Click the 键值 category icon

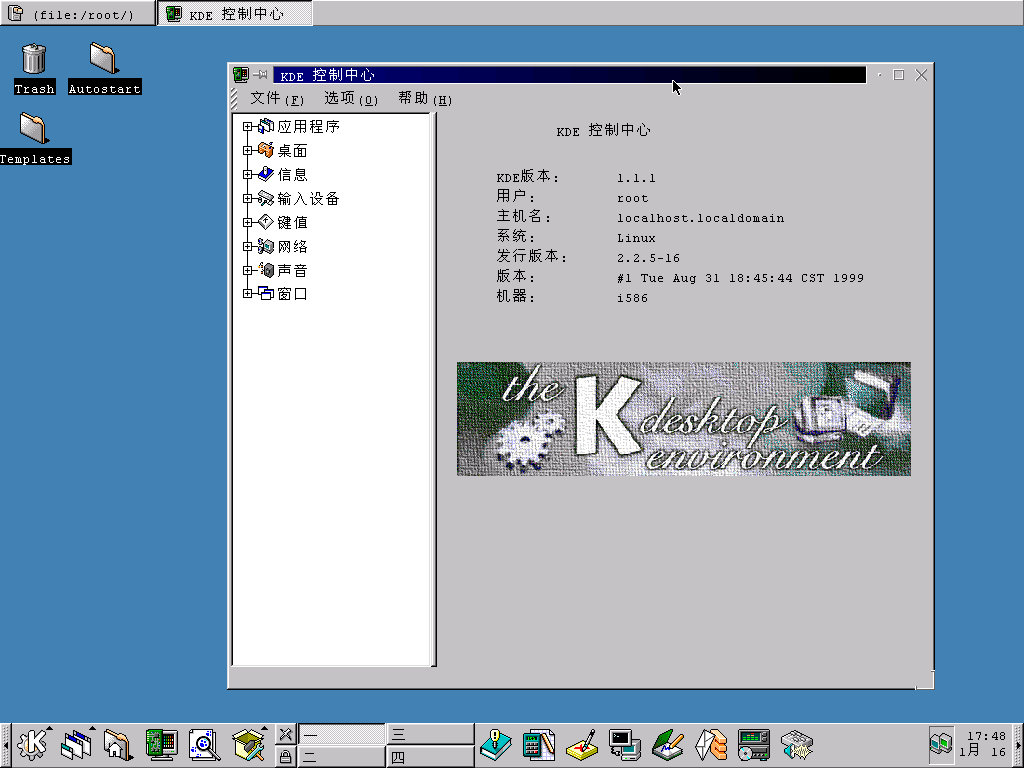click(266, 222)
